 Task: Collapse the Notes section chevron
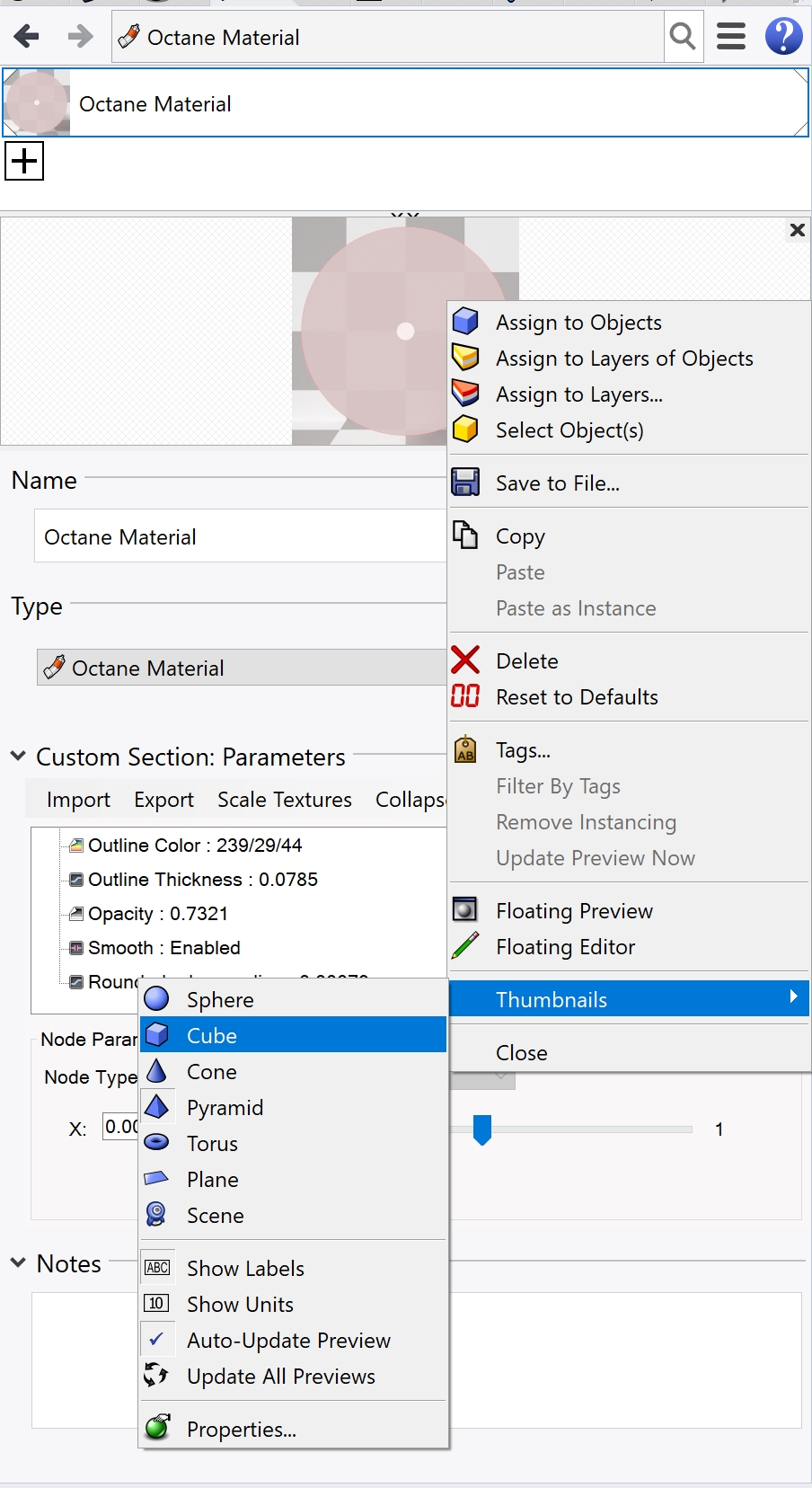[x=18, y=1263]
